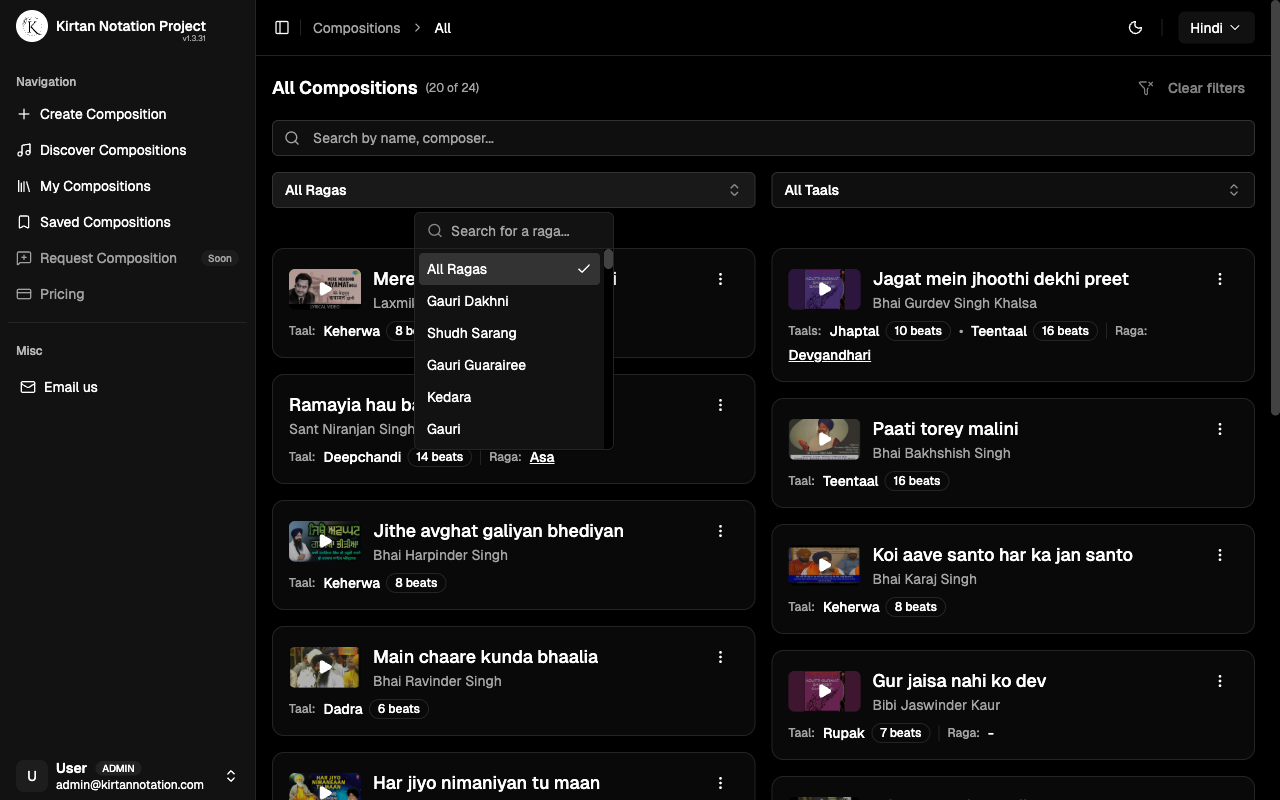Select the checked All Ragas option

point(509,268)
